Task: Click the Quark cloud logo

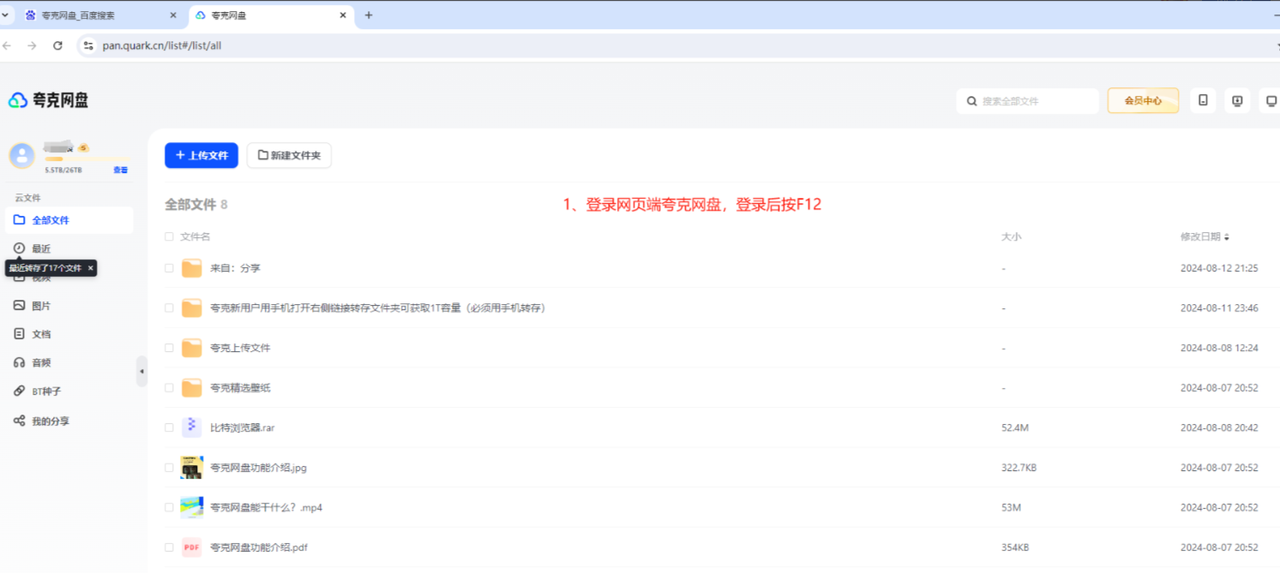Action: point(48,100)
